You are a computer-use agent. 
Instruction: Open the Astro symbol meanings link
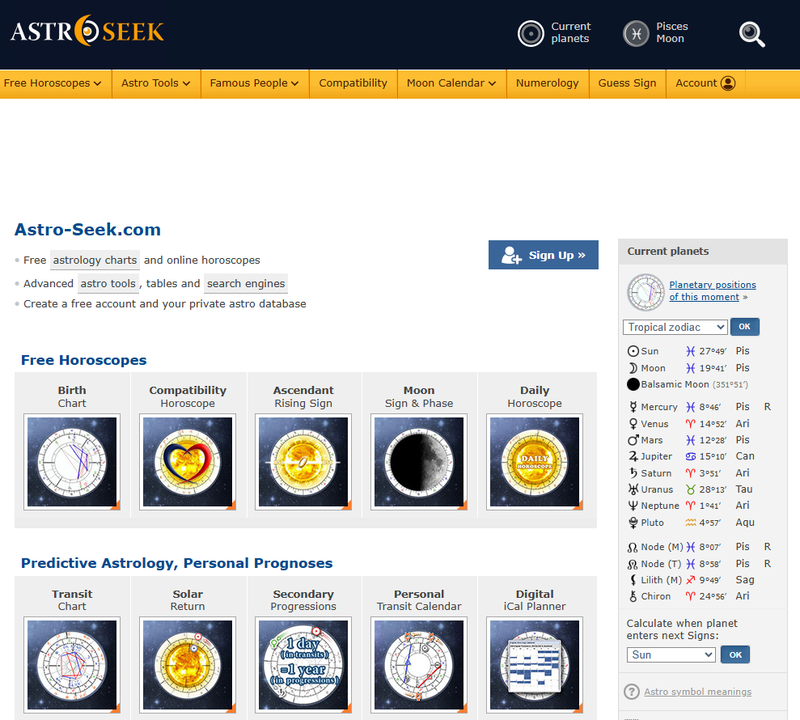pyautogui.click(x=697, y=692)
